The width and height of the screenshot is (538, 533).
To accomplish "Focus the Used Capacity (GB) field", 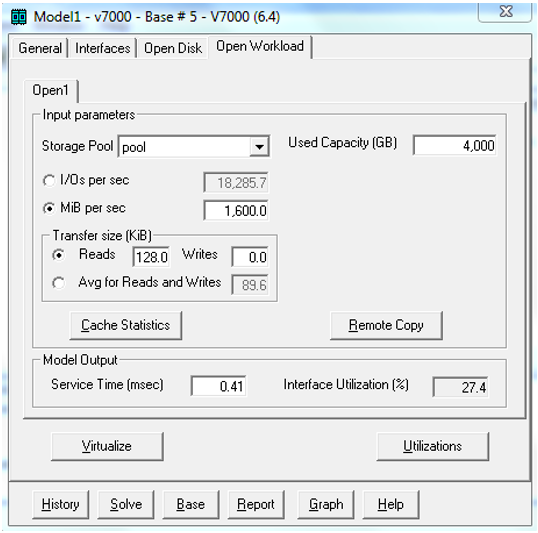I will tap(455, 146).
